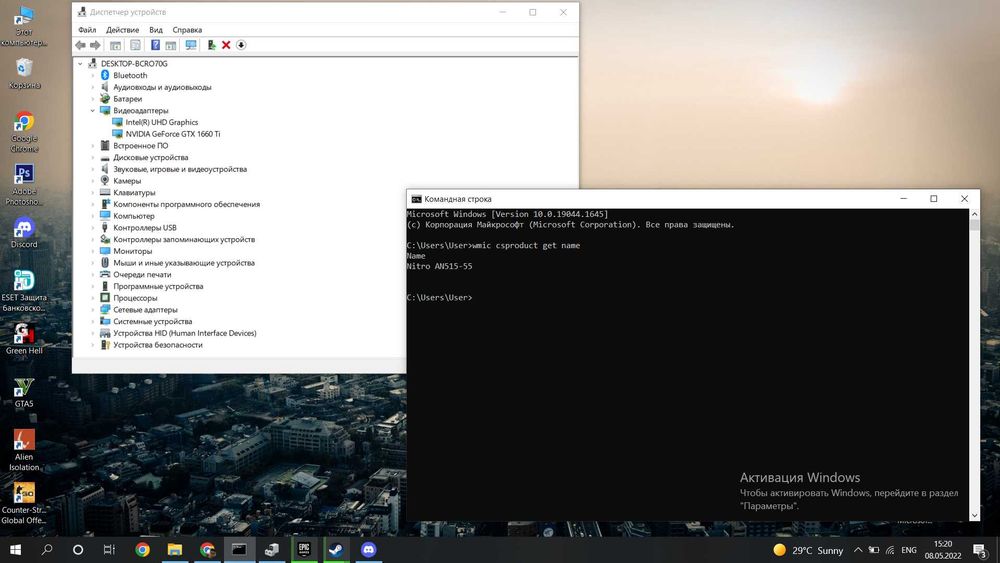1000x563 pixels.
Task: Select Контроллеры запоминающих устройств row
Action: tap(184, 239)
